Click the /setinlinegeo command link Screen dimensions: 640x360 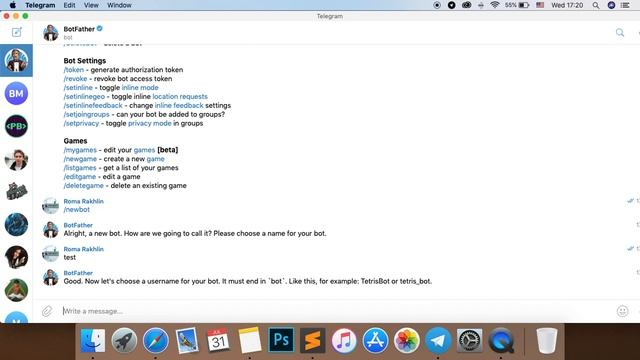pyautogui.click(x=84, y=97)
